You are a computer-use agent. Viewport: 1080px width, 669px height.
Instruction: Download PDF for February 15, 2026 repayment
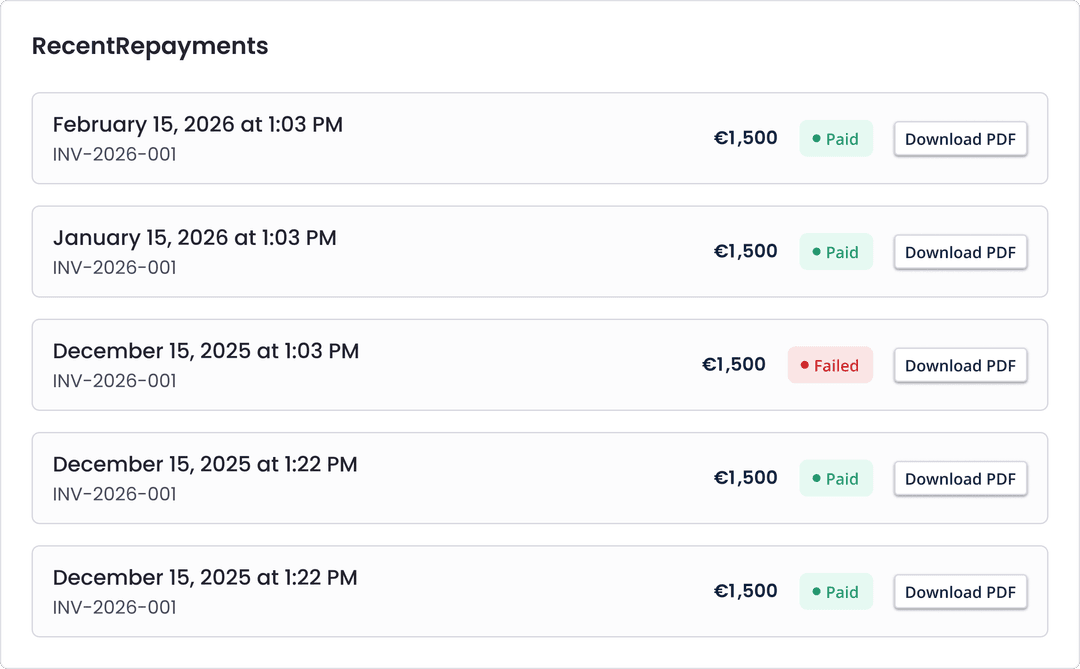(x=960, y=139)
